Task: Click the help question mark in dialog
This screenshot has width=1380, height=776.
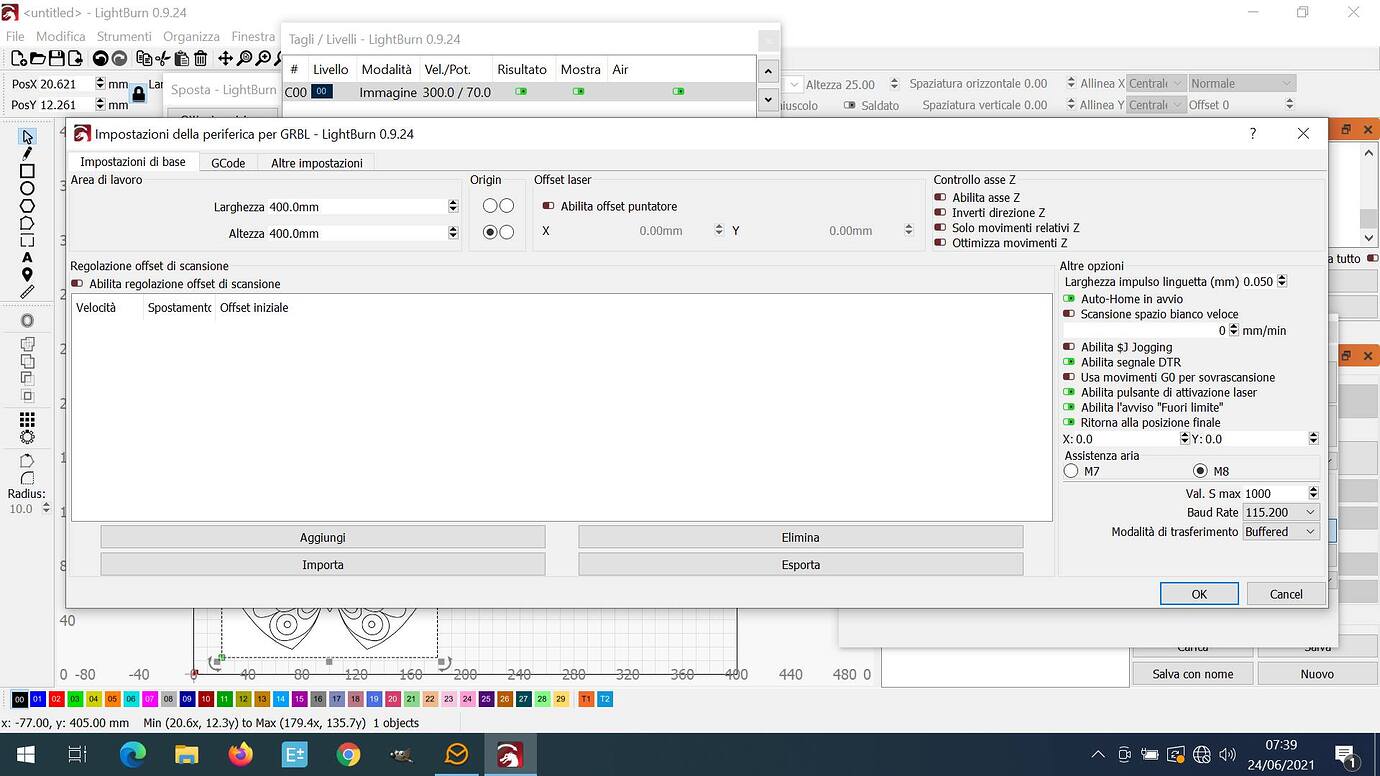Action: [x=1253, y=133]
